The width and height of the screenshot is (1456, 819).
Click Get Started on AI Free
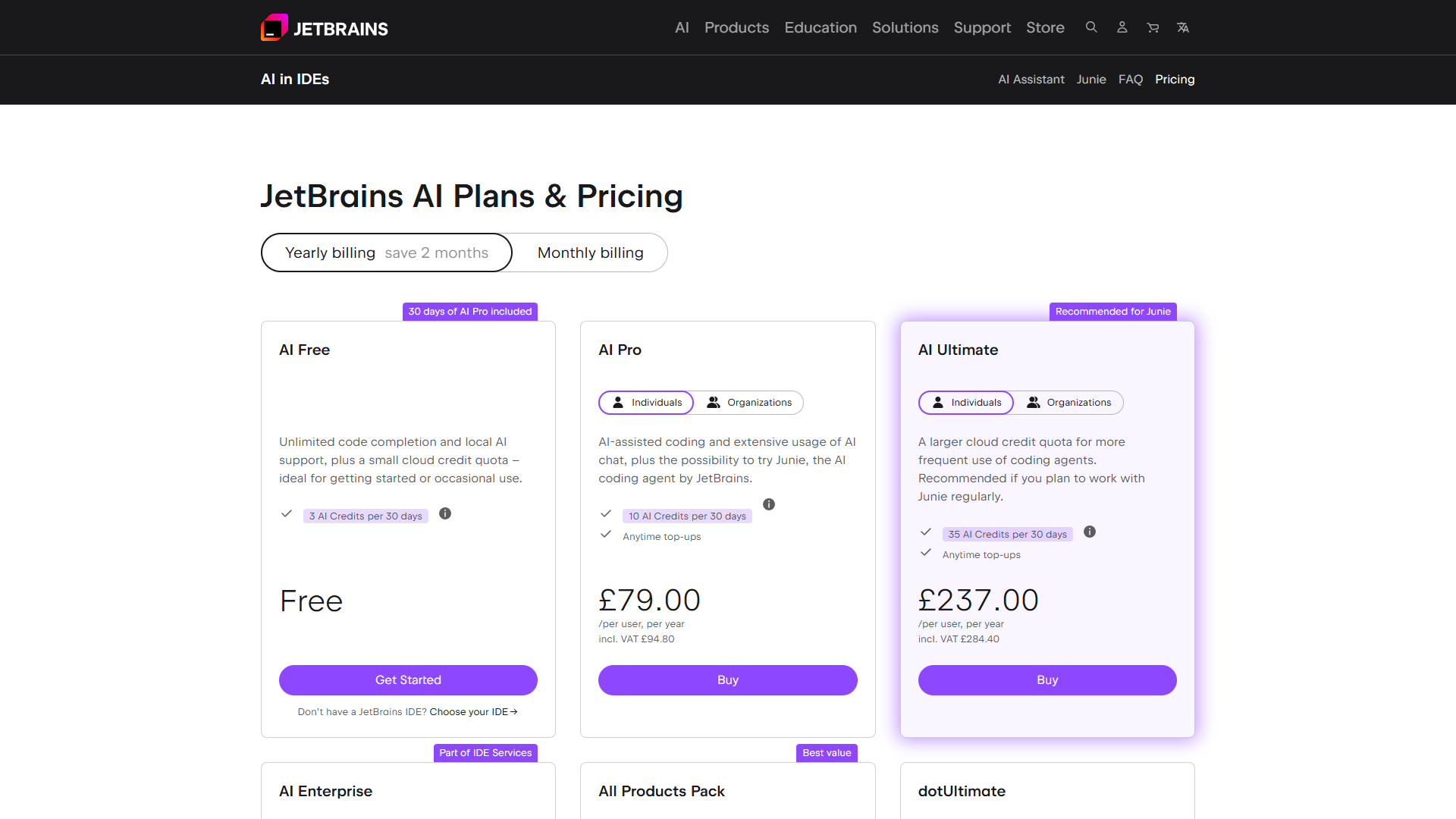pos(407,679)
